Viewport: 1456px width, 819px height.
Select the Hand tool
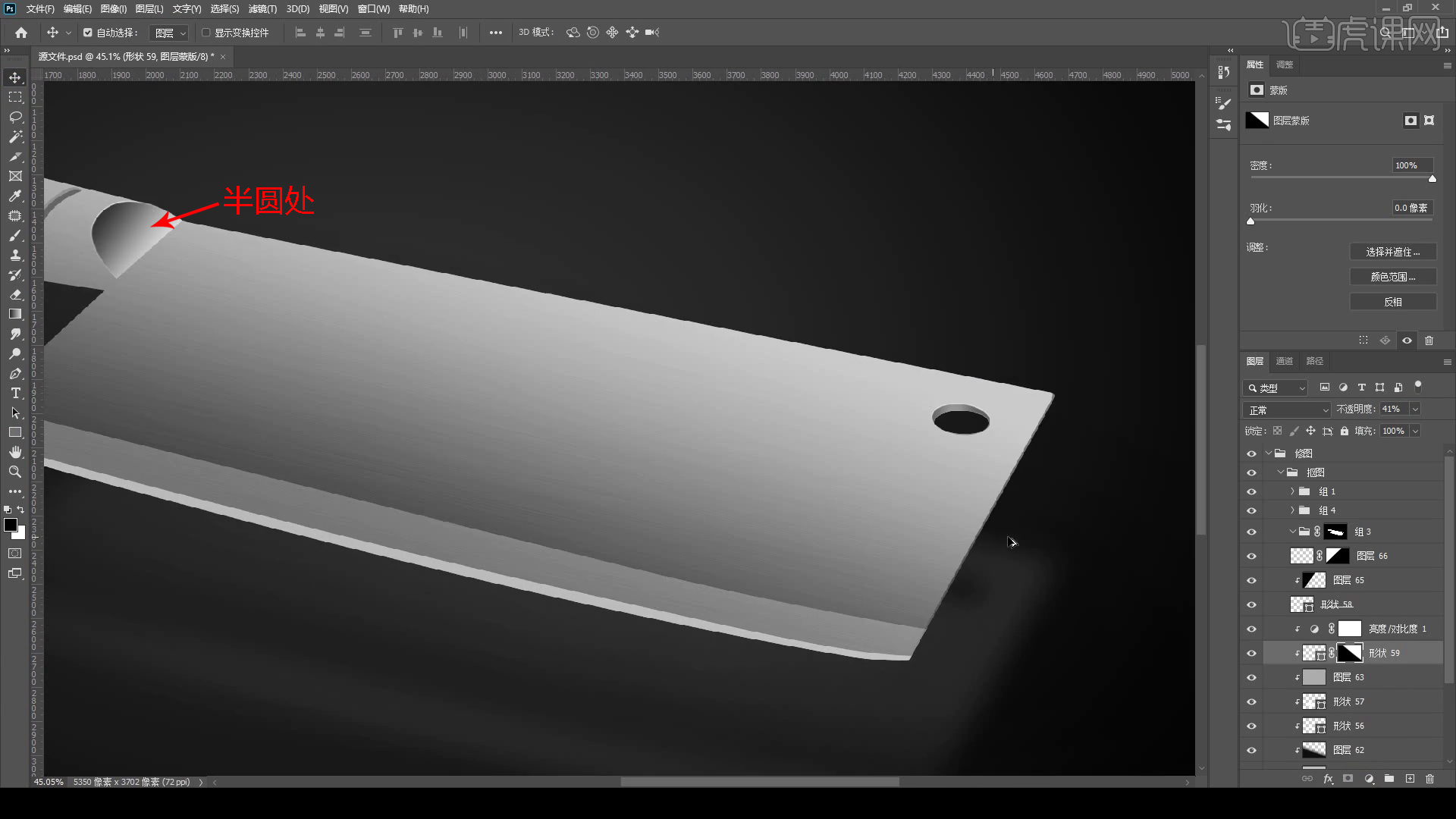[15, 452]
